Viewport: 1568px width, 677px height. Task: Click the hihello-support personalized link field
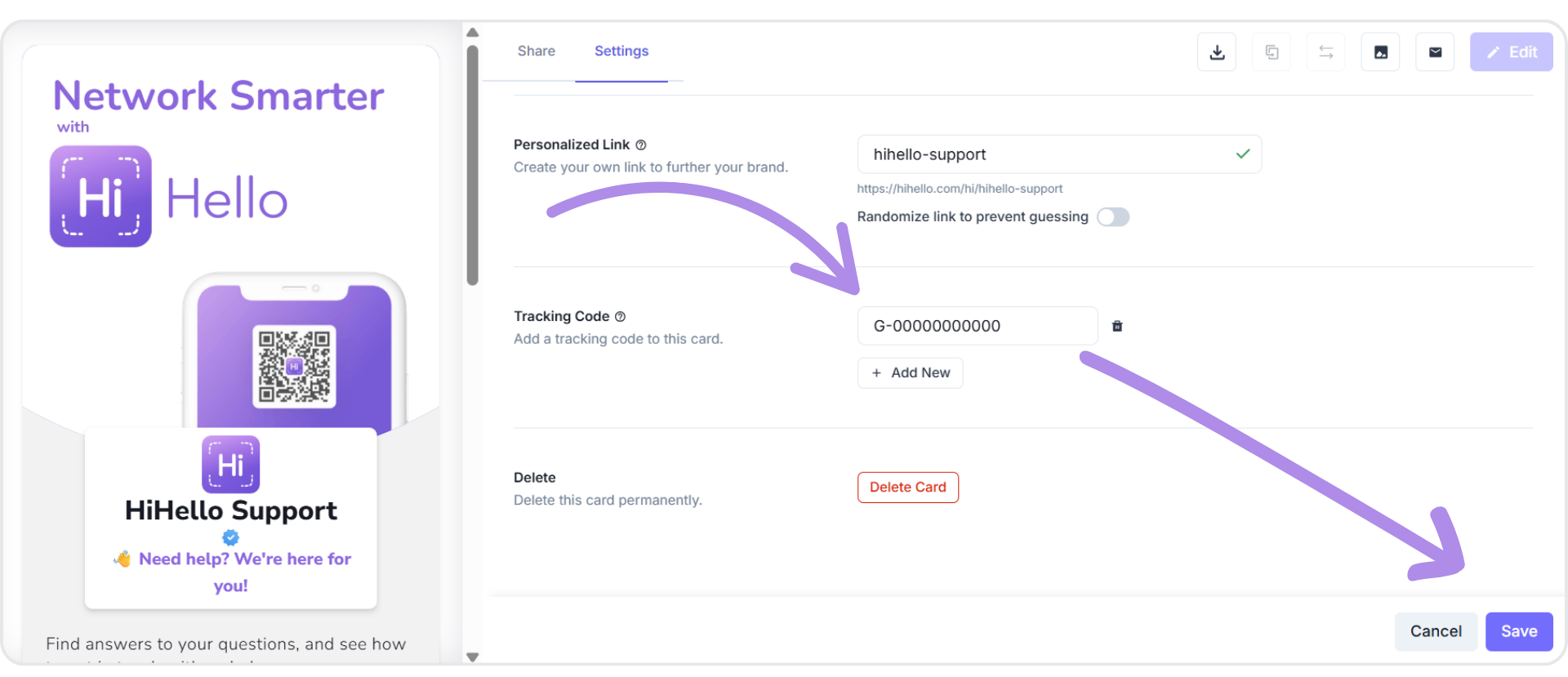pyautogui.click(x=1059, y=154)
